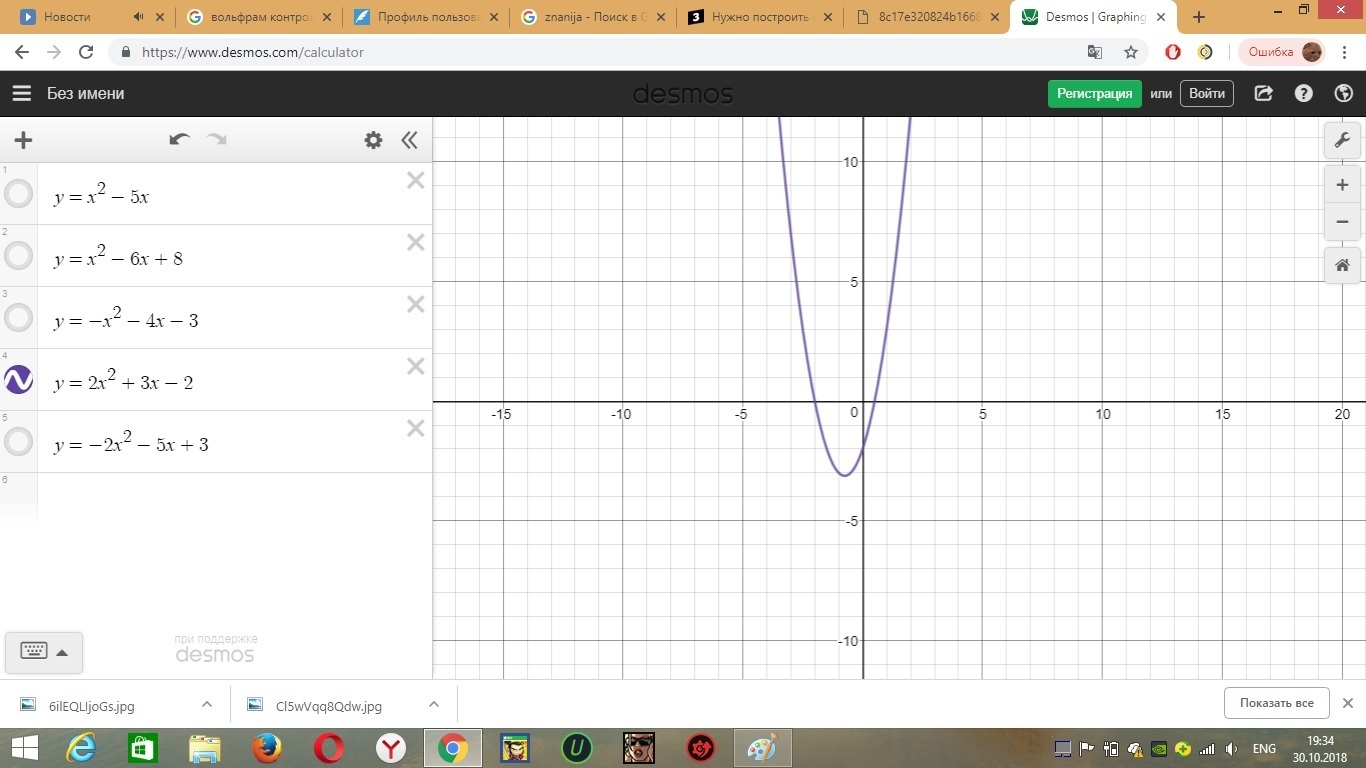Translate this page using the translate icon
This screenshot has width=1366, height=768.
click(x=1096, y=52)
